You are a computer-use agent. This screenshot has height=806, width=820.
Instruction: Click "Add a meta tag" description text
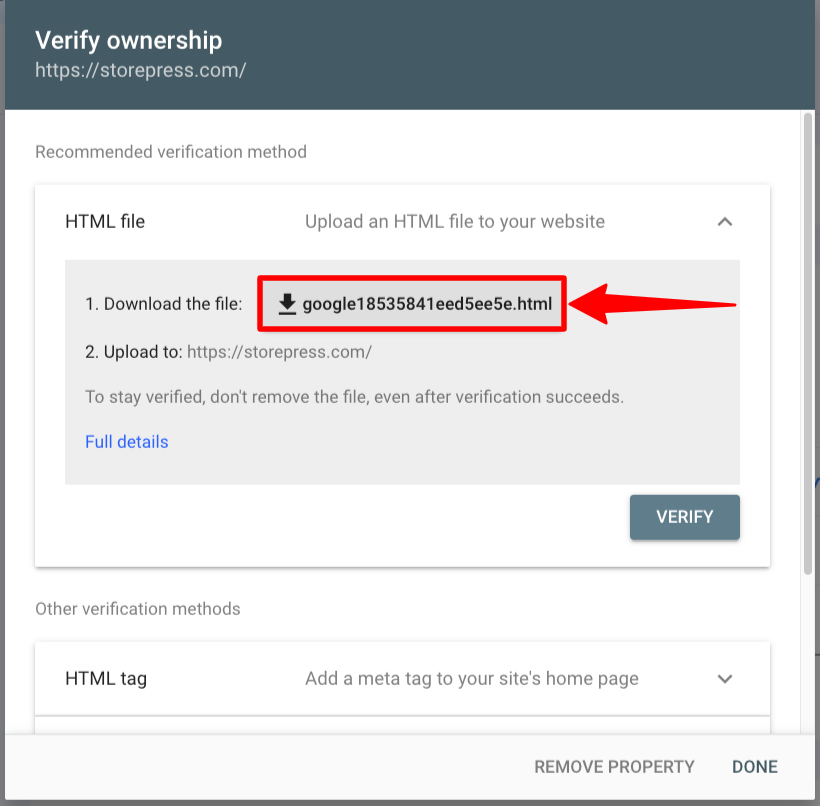pos(472,679)
